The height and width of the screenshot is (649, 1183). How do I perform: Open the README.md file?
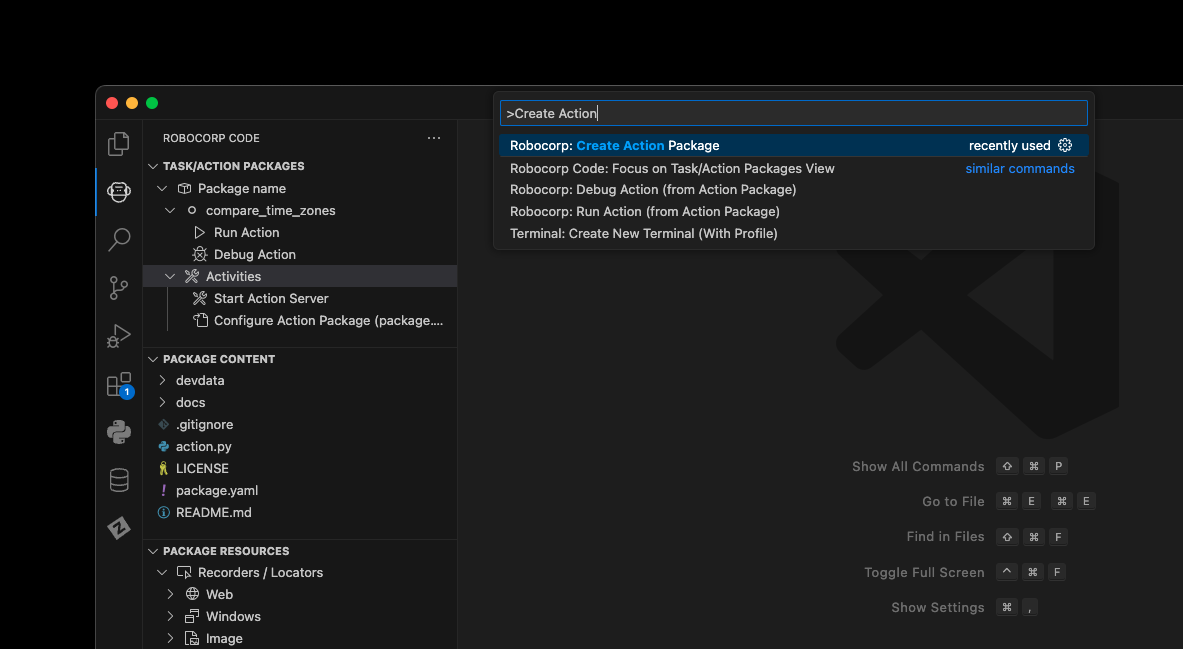[300, 512]
